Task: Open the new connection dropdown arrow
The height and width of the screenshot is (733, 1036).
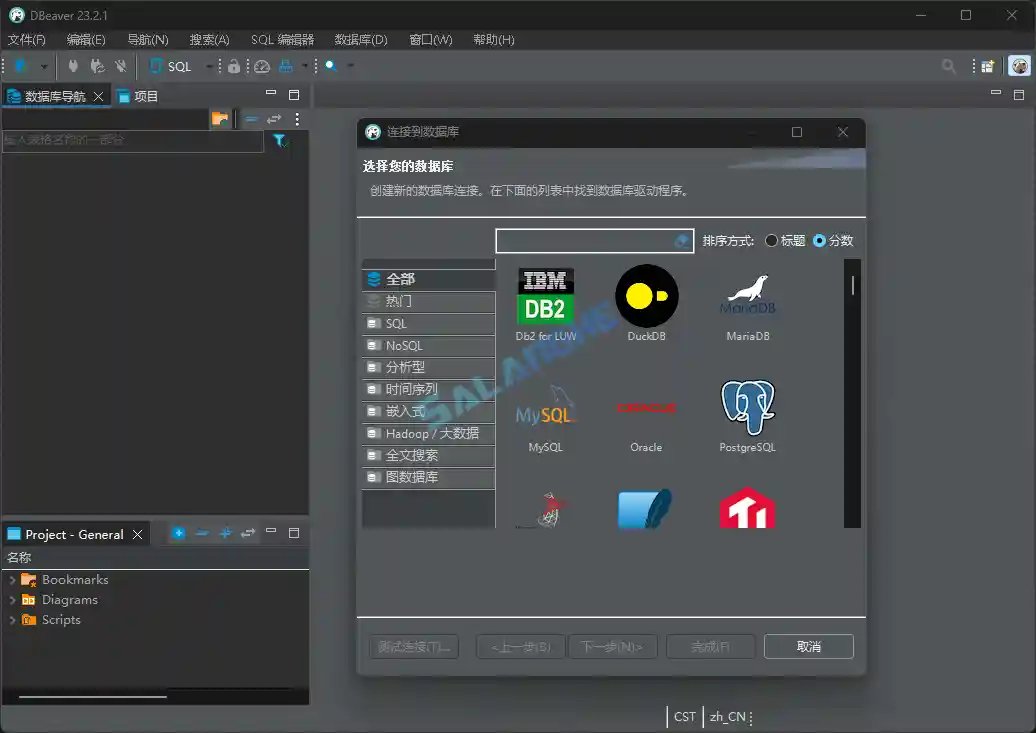Action: click(43, 66)
